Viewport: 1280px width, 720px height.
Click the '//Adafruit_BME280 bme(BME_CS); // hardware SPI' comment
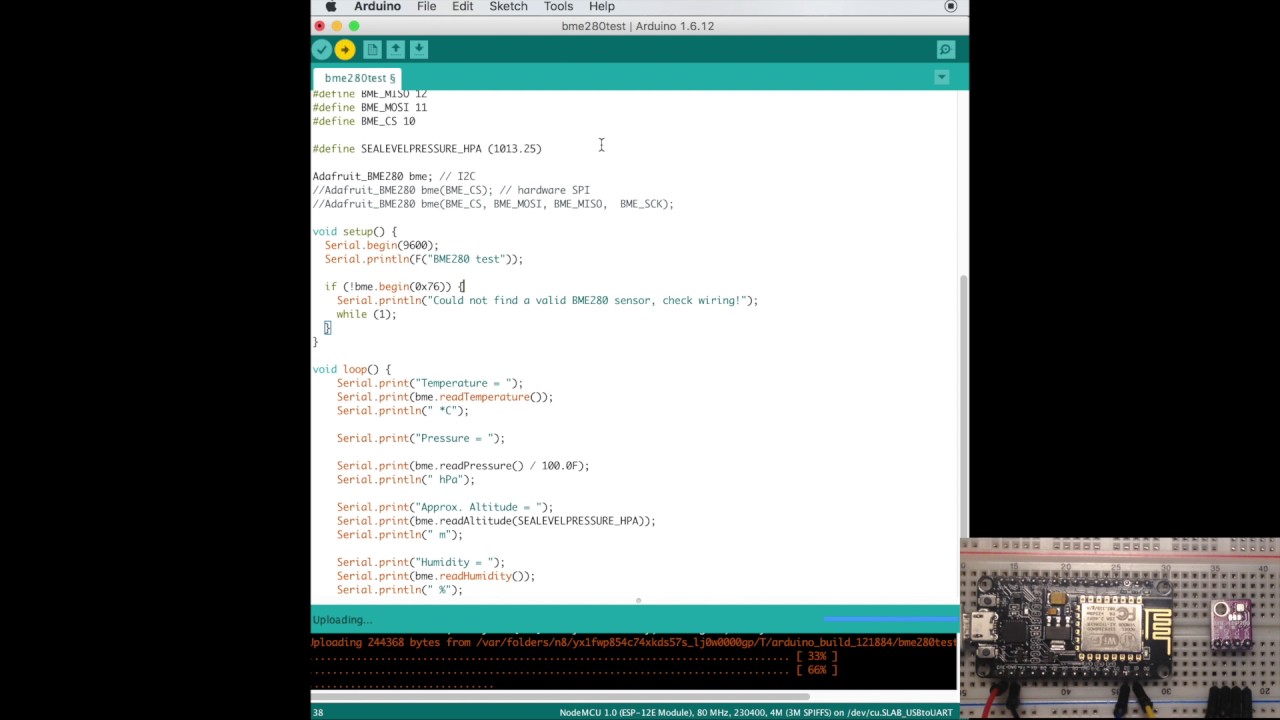[451, 190]
